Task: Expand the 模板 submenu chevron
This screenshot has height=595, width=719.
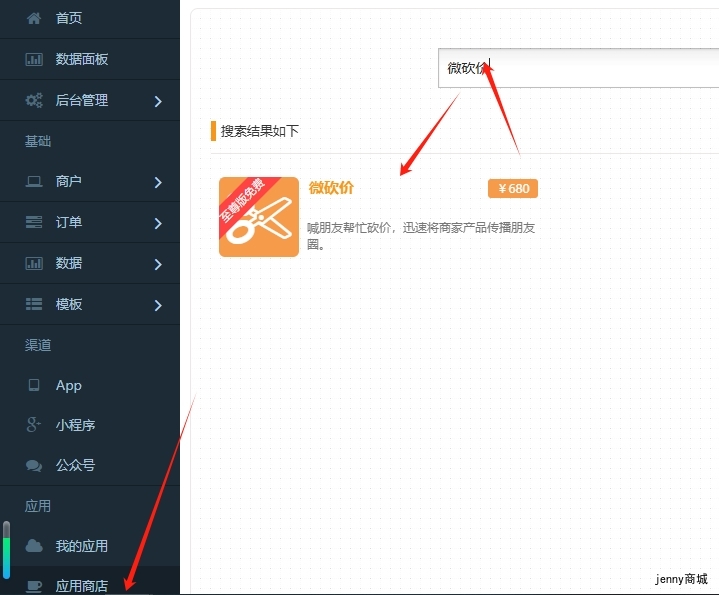Action: click(x=158, y=305)
